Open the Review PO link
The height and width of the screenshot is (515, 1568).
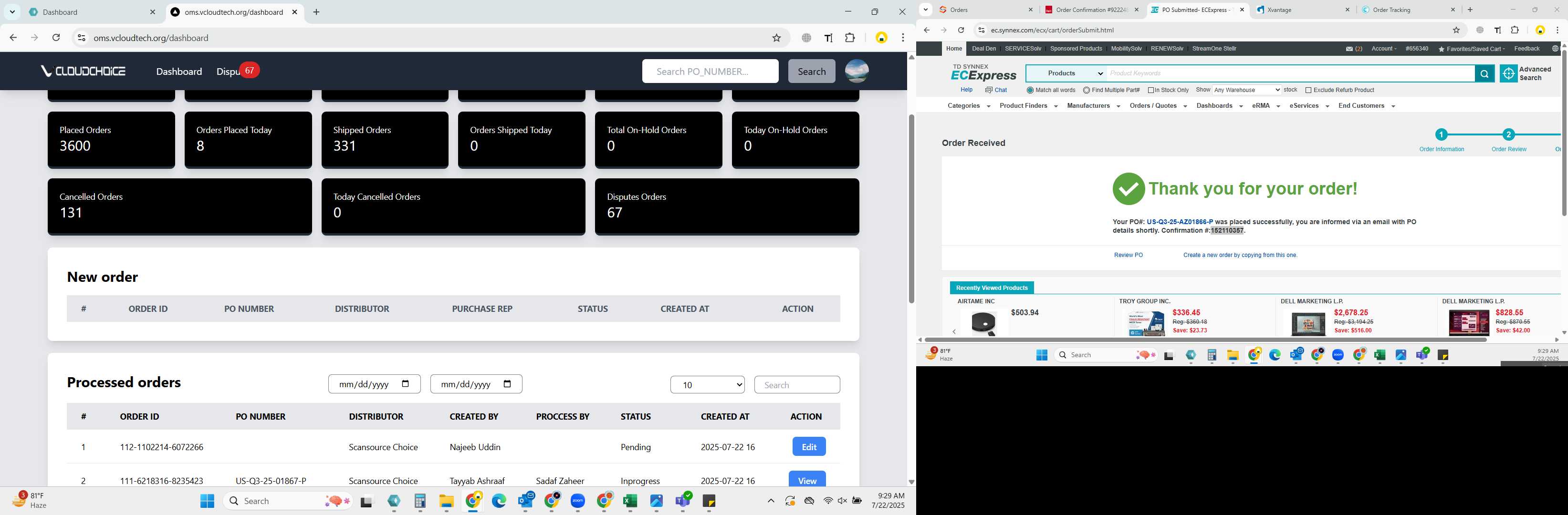1128,256
